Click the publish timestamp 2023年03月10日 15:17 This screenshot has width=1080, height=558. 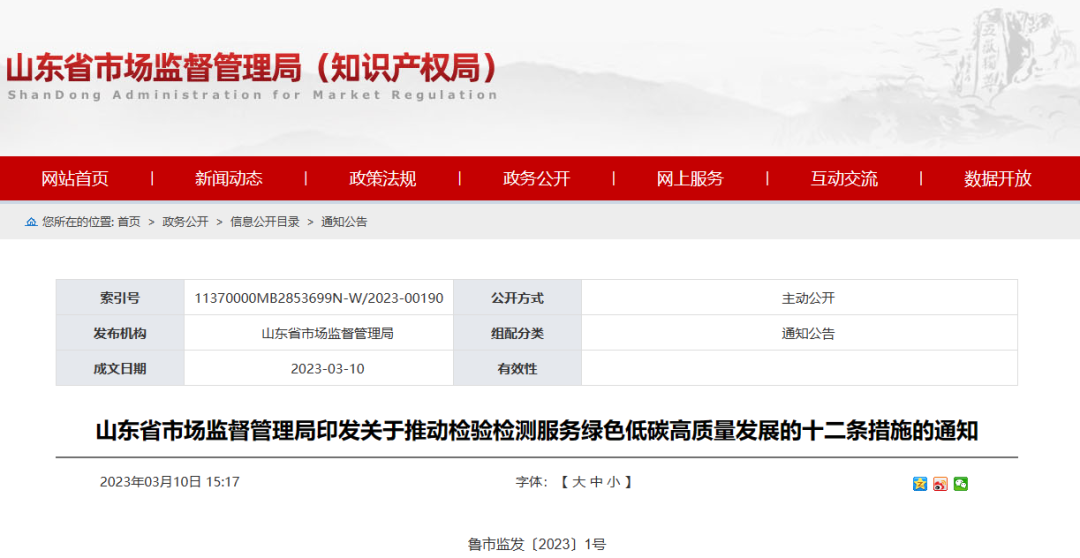[169, 482]
